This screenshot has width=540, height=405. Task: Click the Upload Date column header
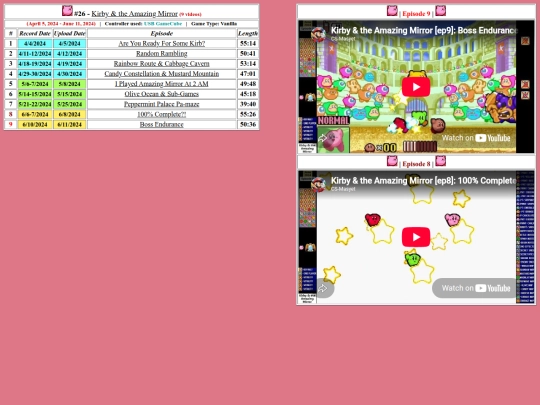point(70,33)
